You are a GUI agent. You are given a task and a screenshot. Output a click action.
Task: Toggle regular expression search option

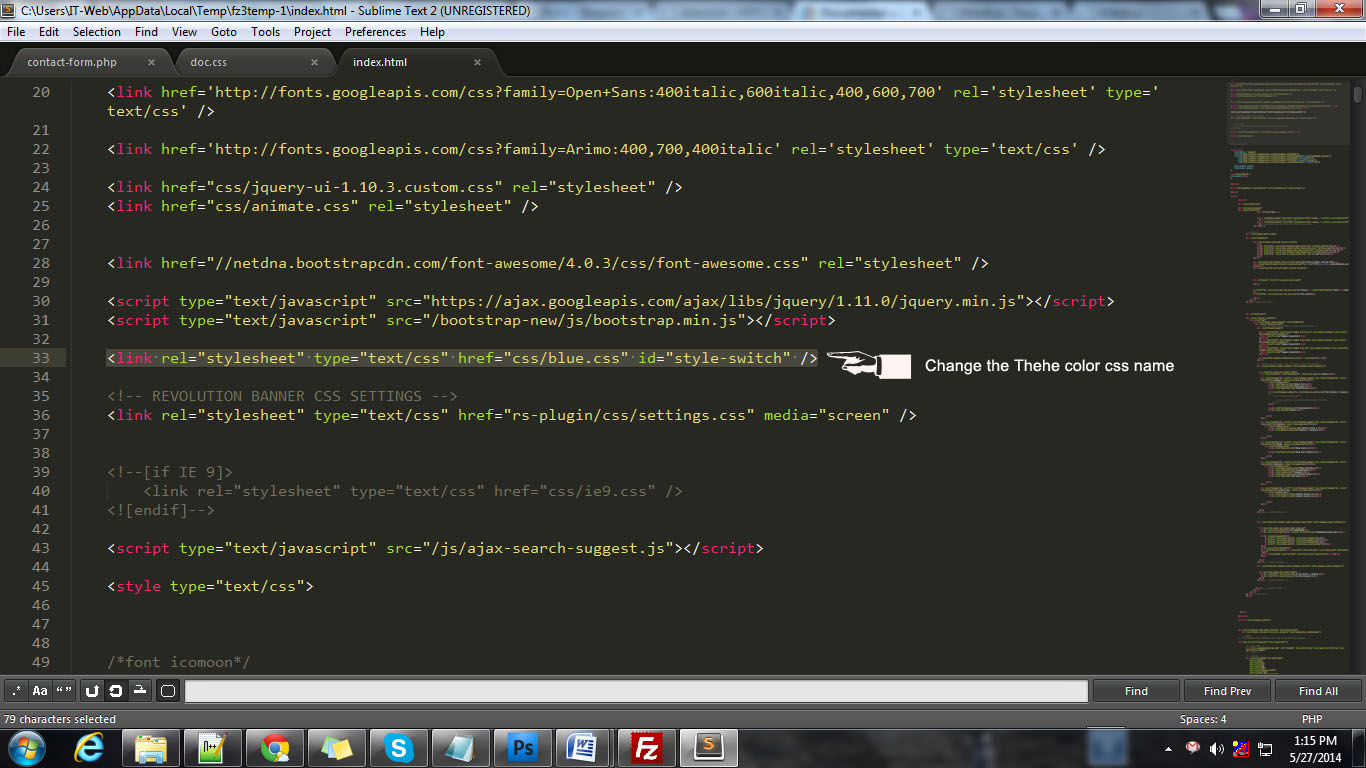tap(17, 691)
